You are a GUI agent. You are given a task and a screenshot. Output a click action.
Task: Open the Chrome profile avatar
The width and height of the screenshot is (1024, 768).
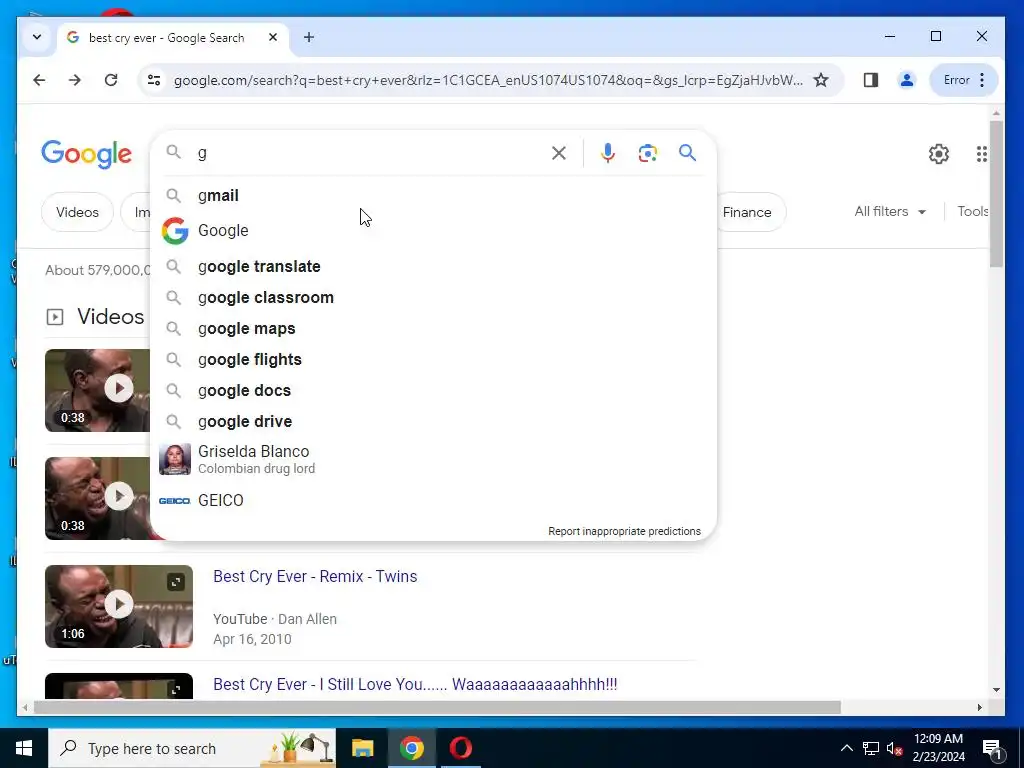(906, 80)
